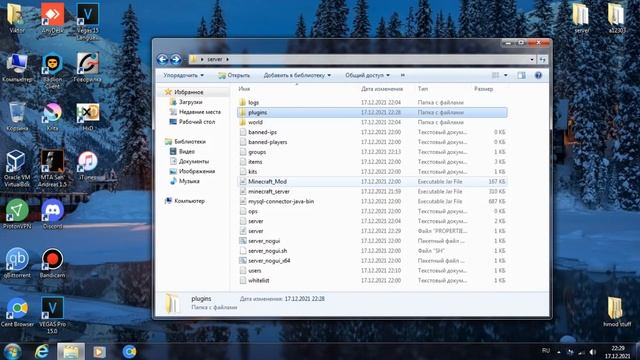Launch MTA San Andreas 1.5 shortcut

coord(52,168)
